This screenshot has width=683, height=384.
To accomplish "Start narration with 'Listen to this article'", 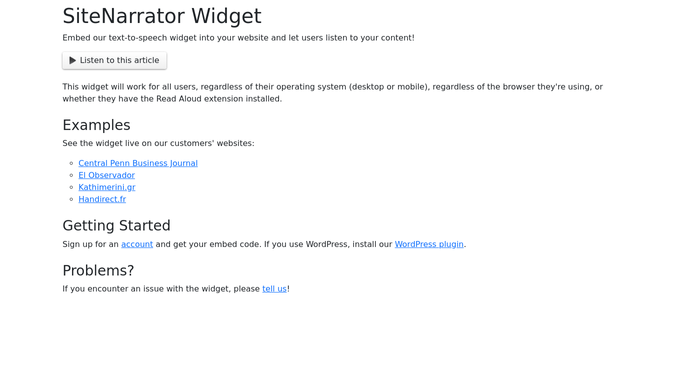I will click(115, 61).
